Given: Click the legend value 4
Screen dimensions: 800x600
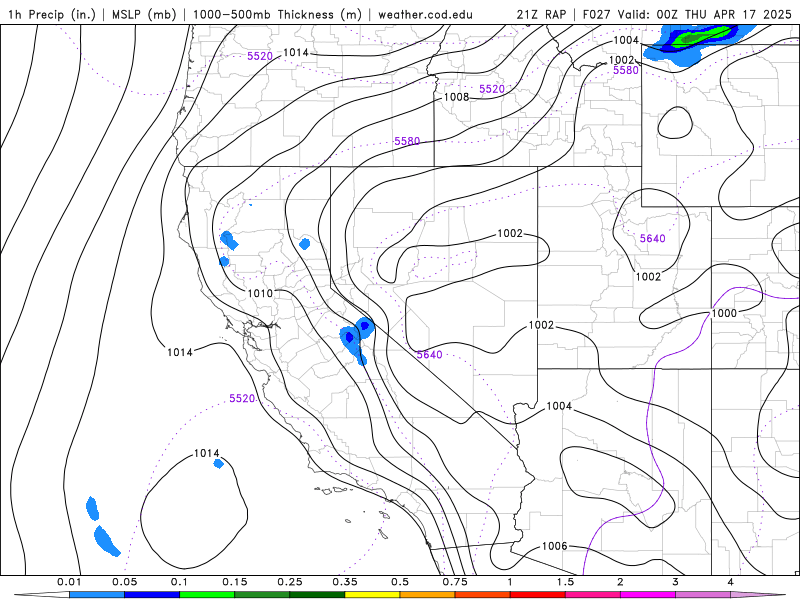Looking at the screenshot, I should (731, 582).
